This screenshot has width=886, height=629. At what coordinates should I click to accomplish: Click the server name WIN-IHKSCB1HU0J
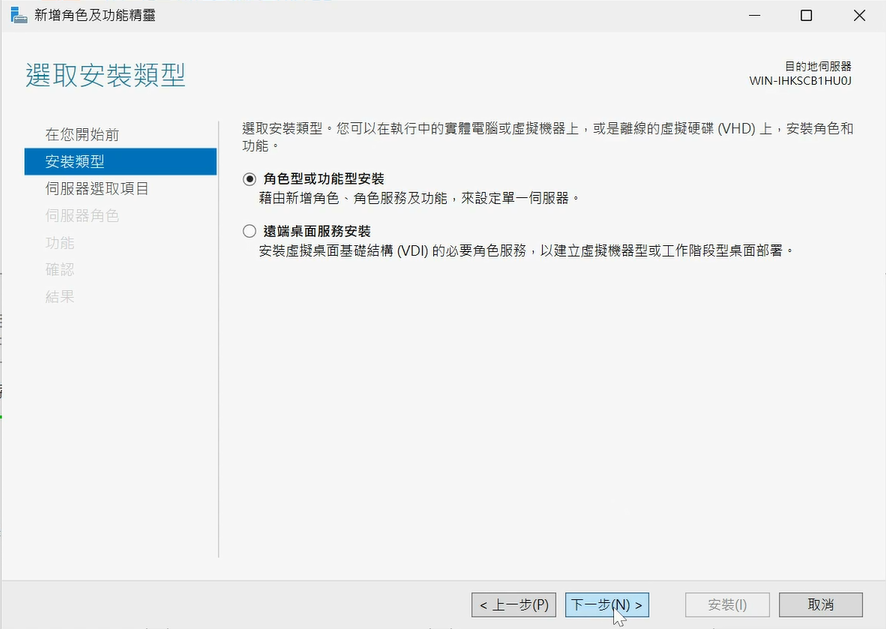(800, 81)
